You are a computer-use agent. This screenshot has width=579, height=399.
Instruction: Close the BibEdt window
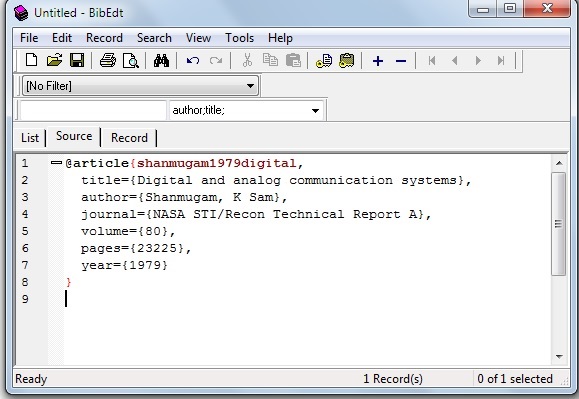(x=547, y=9)
